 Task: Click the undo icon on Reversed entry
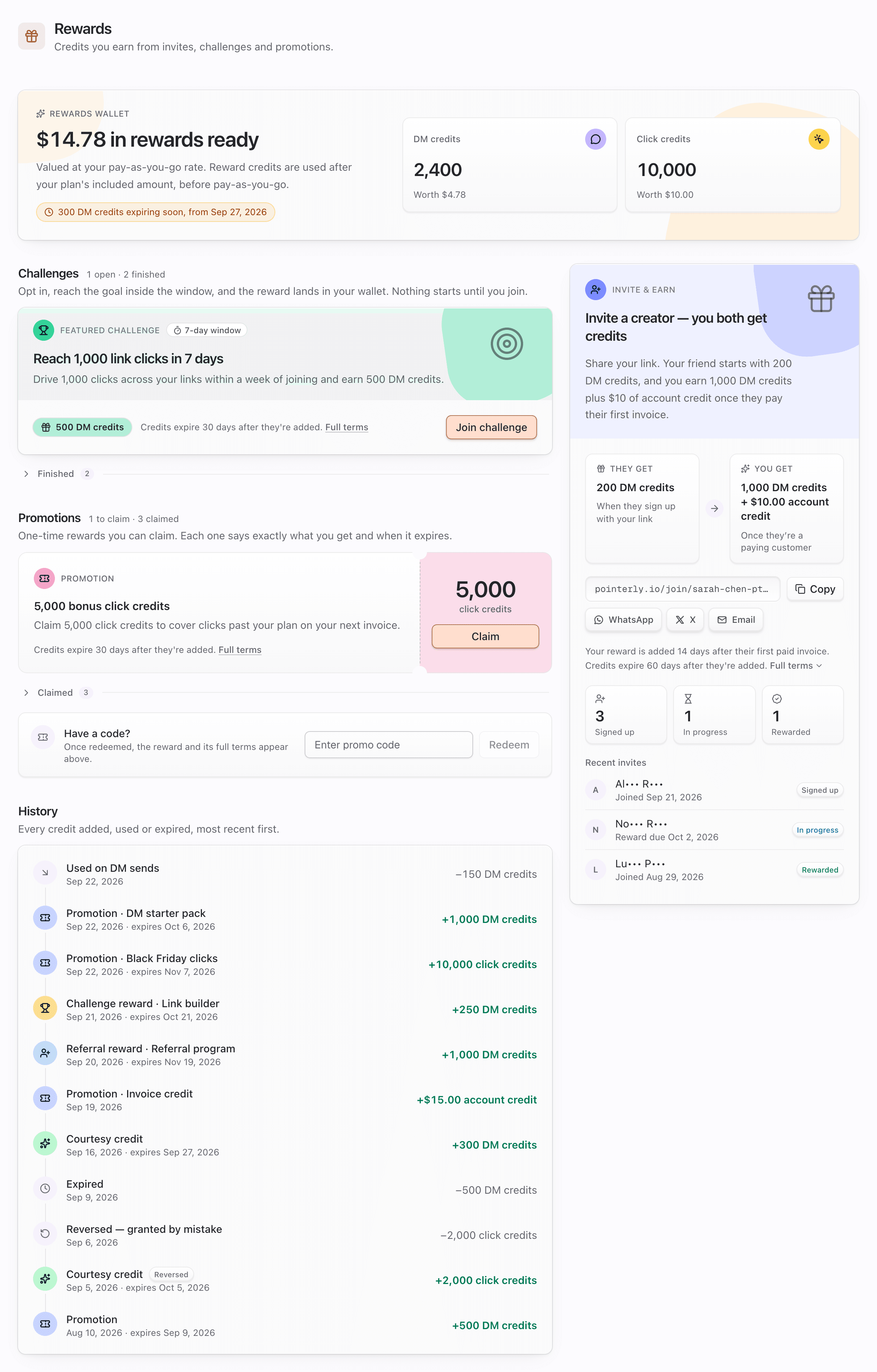click(x=45, y=1234)
